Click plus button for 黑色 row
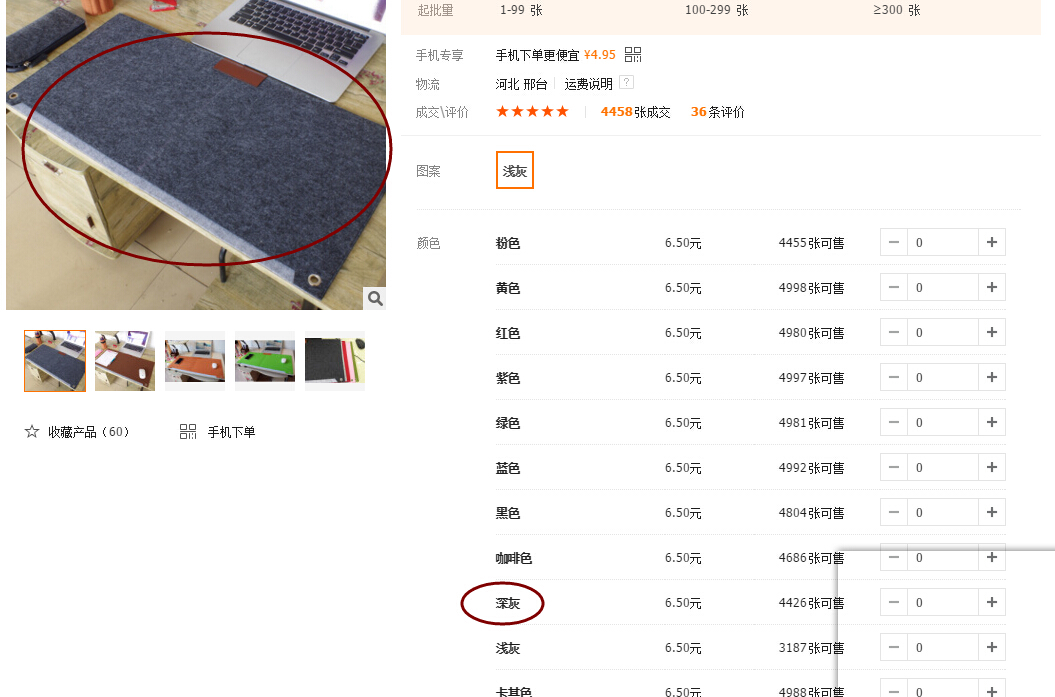1055x697 pixels. (992, 512)
